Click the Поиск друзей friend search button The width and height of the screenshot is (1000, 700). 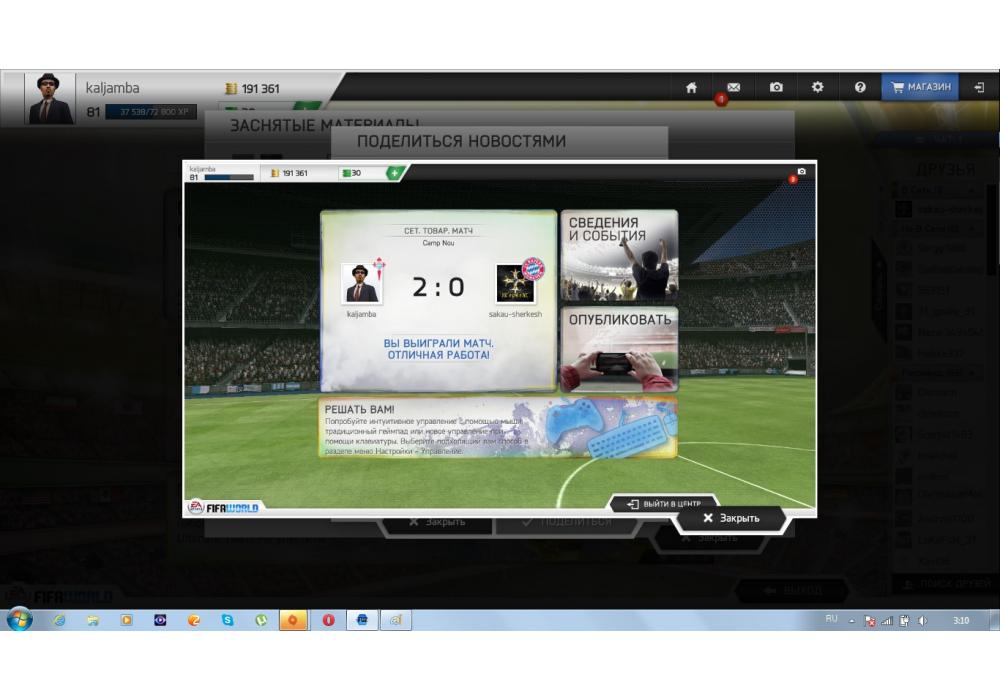pos(945,583)
